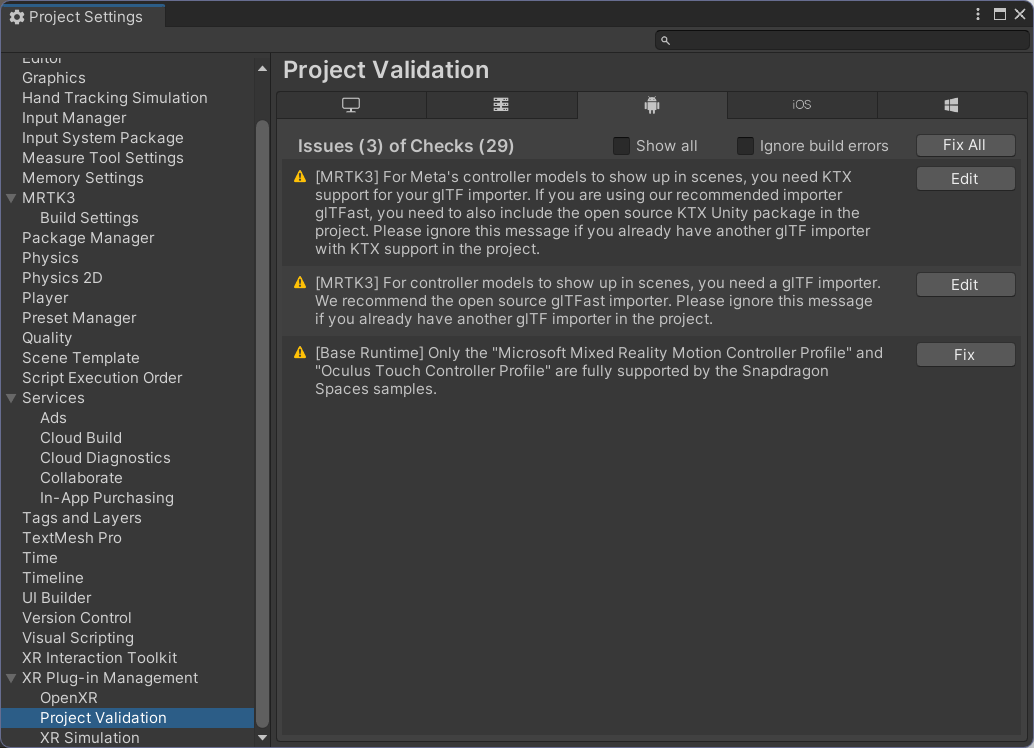Select the Standalone desktop platform tab

point(351,105)
